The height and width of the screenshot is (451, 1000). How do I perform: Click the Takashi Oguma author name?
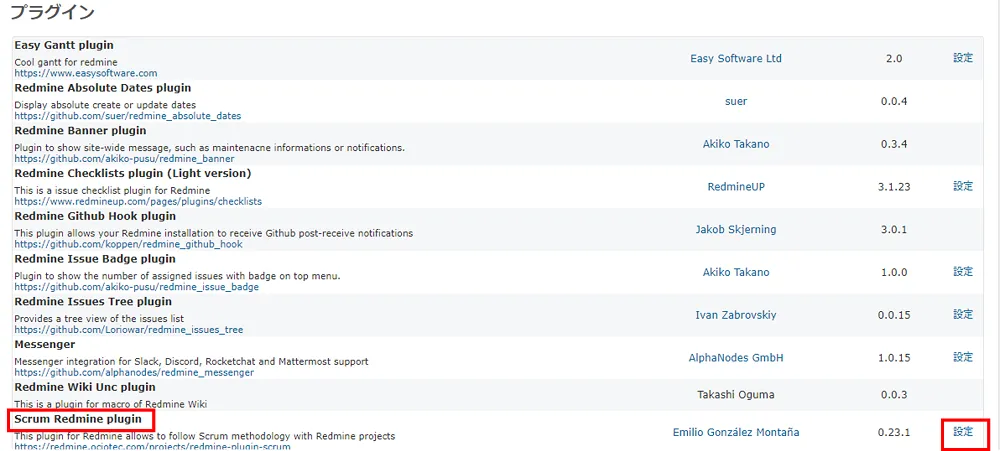pos(736,395)
